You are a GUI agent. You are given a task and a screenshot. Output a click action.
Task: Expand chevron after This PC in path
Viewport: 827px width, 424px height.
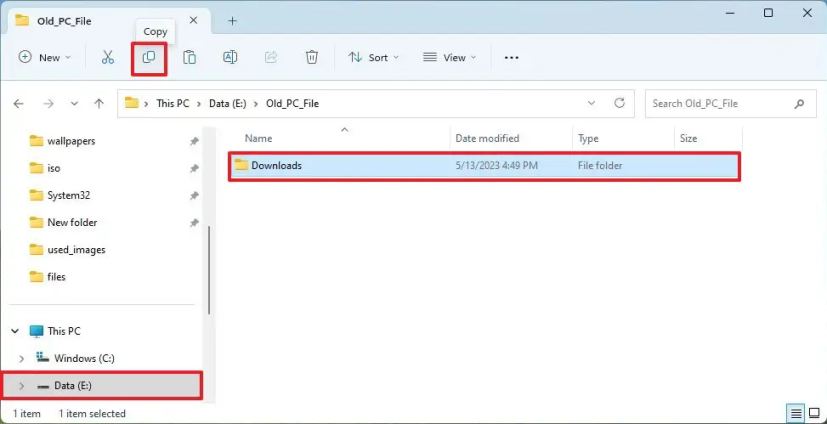click(199, 104)
